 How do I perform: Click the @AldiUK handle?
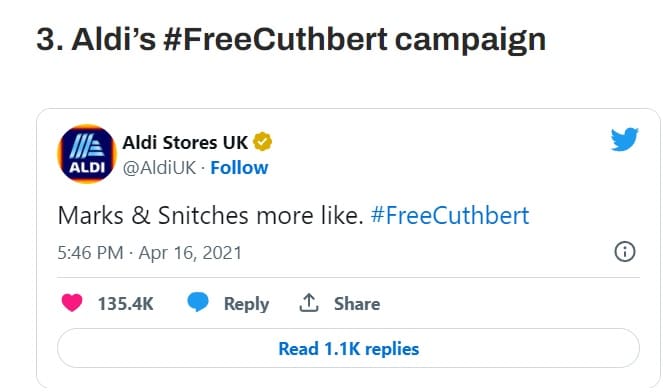(159, 168)
